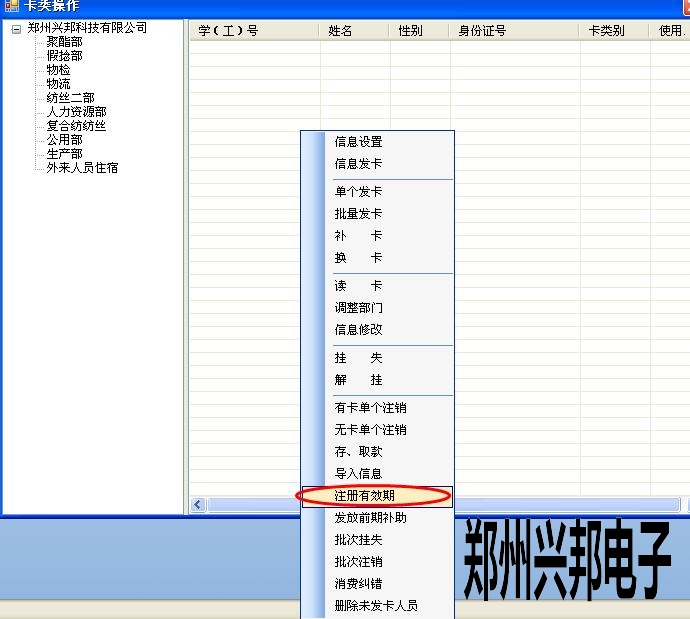Sort by the 姓名 column header
This screenshot has height=619, width=690.
[x=341, y=31]
